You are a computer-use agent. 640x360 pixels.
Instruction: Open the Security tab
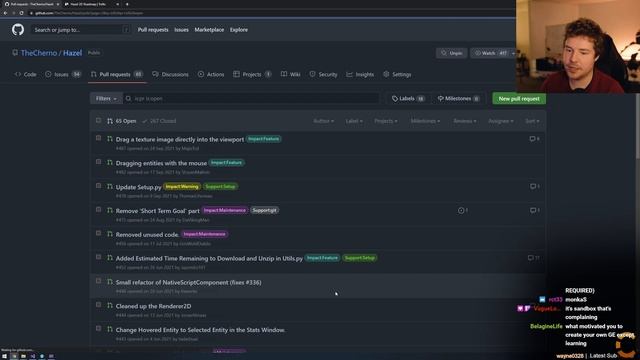323,74
